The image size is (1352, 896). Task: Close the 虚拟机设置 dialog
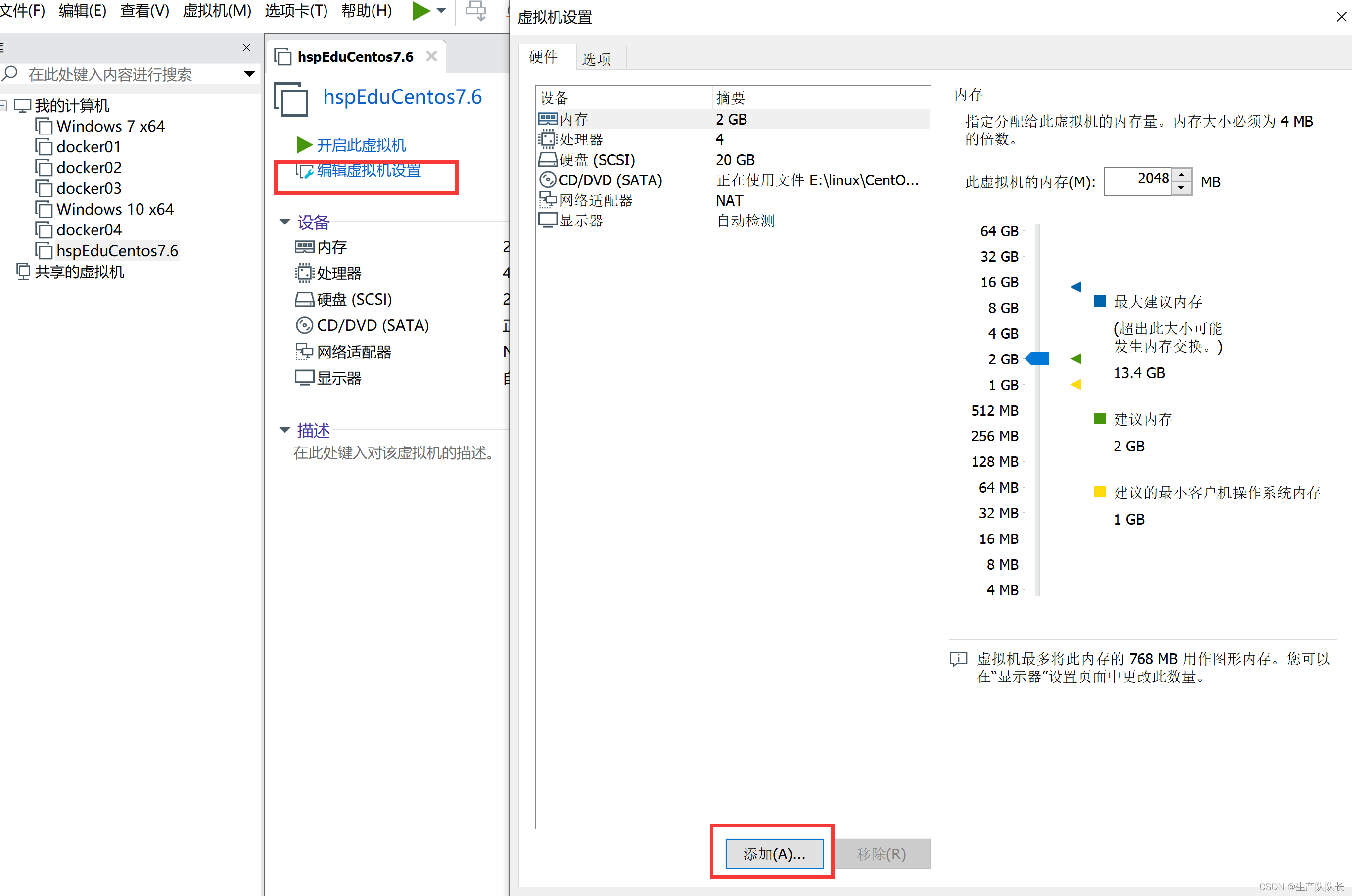pyautogui.click(x=1341, y=17)
